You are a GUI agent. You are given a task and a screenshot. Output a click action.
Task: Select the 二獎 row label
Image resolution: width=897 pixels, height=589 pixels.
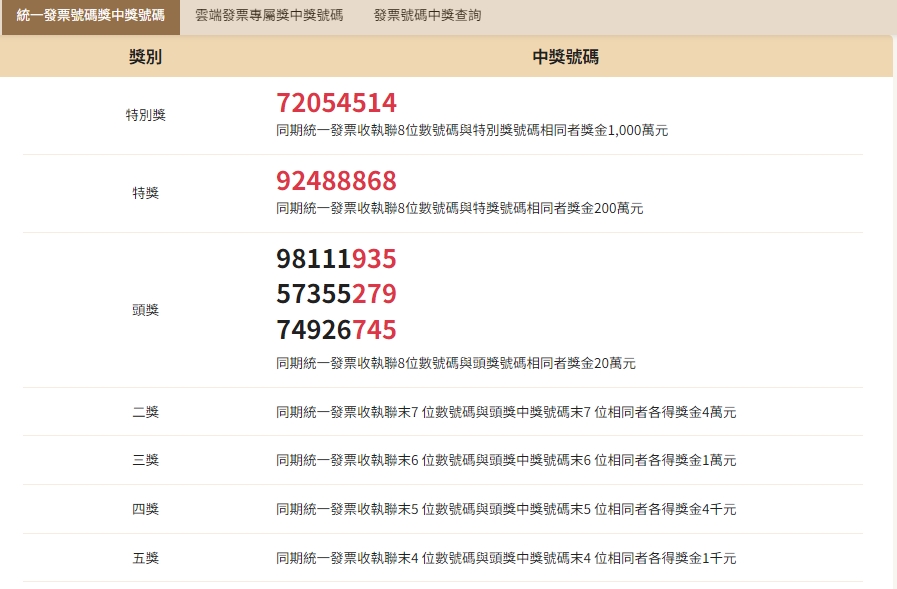coord(145,412)
